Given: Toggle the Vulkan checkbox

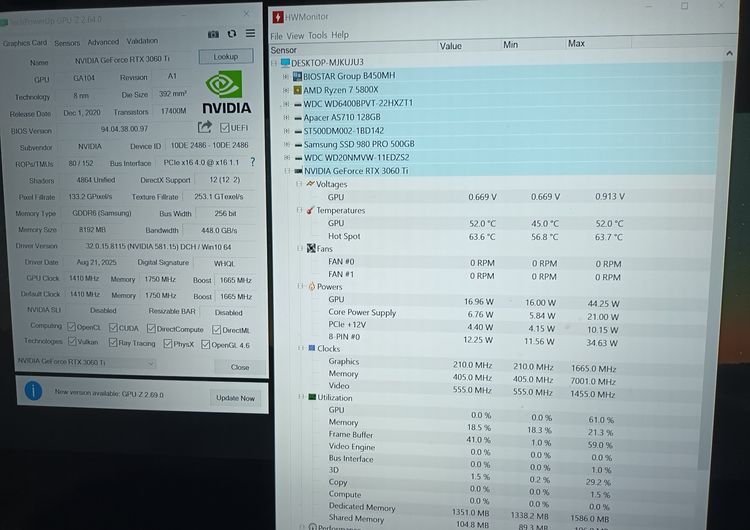Looking at the screenshot, I should (72, 342).
